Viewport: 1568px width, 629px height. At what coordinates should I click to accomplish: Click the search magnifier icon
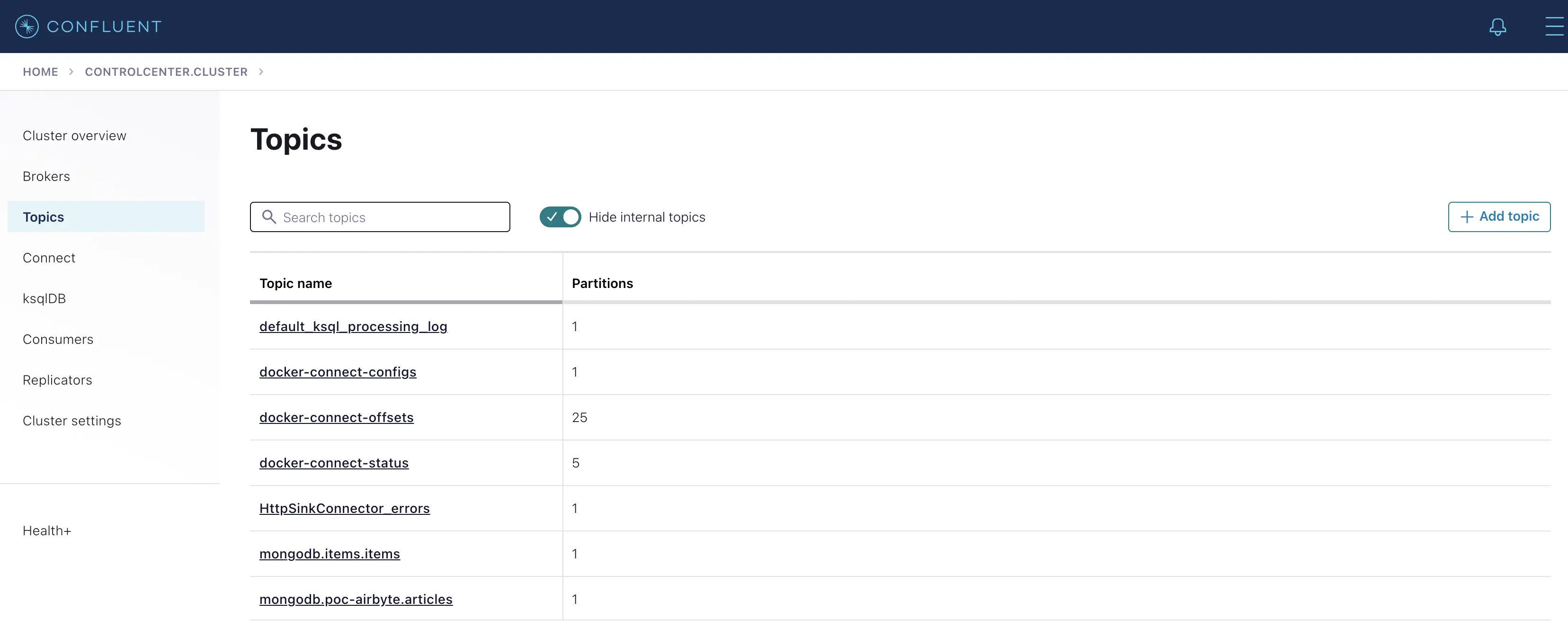coord(268,217)
